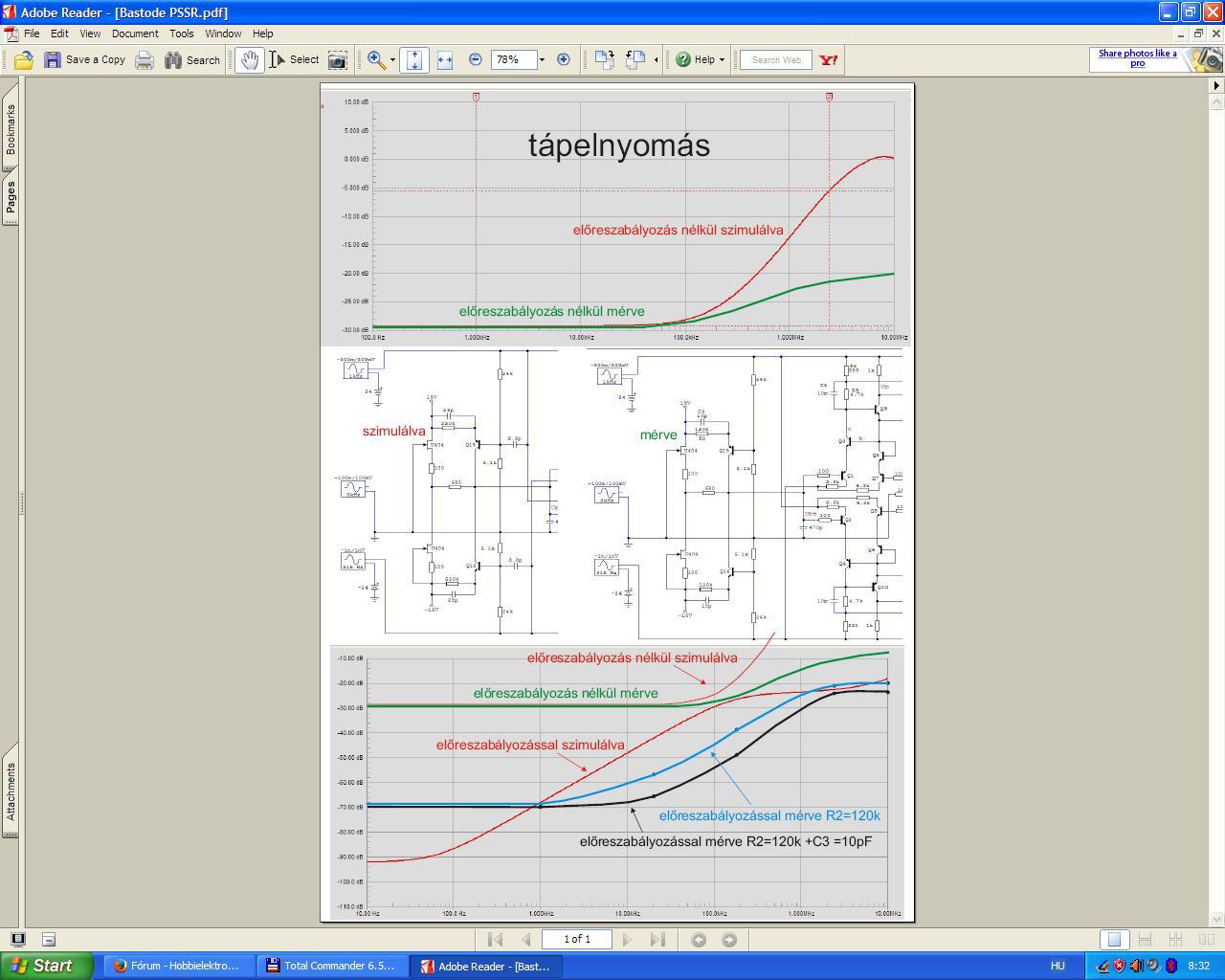The width and height of the screenshot is (1225, 980).
Task: Open the View menu
Action: (90, 33)
